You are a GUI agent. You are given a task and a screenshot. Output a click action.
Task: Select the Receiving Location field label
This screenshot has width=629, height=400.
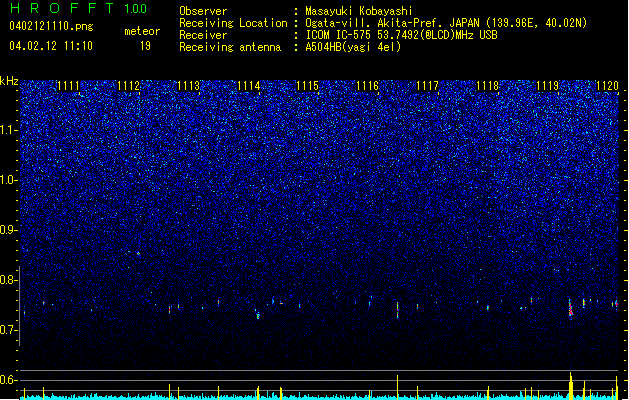pos(233,23)
